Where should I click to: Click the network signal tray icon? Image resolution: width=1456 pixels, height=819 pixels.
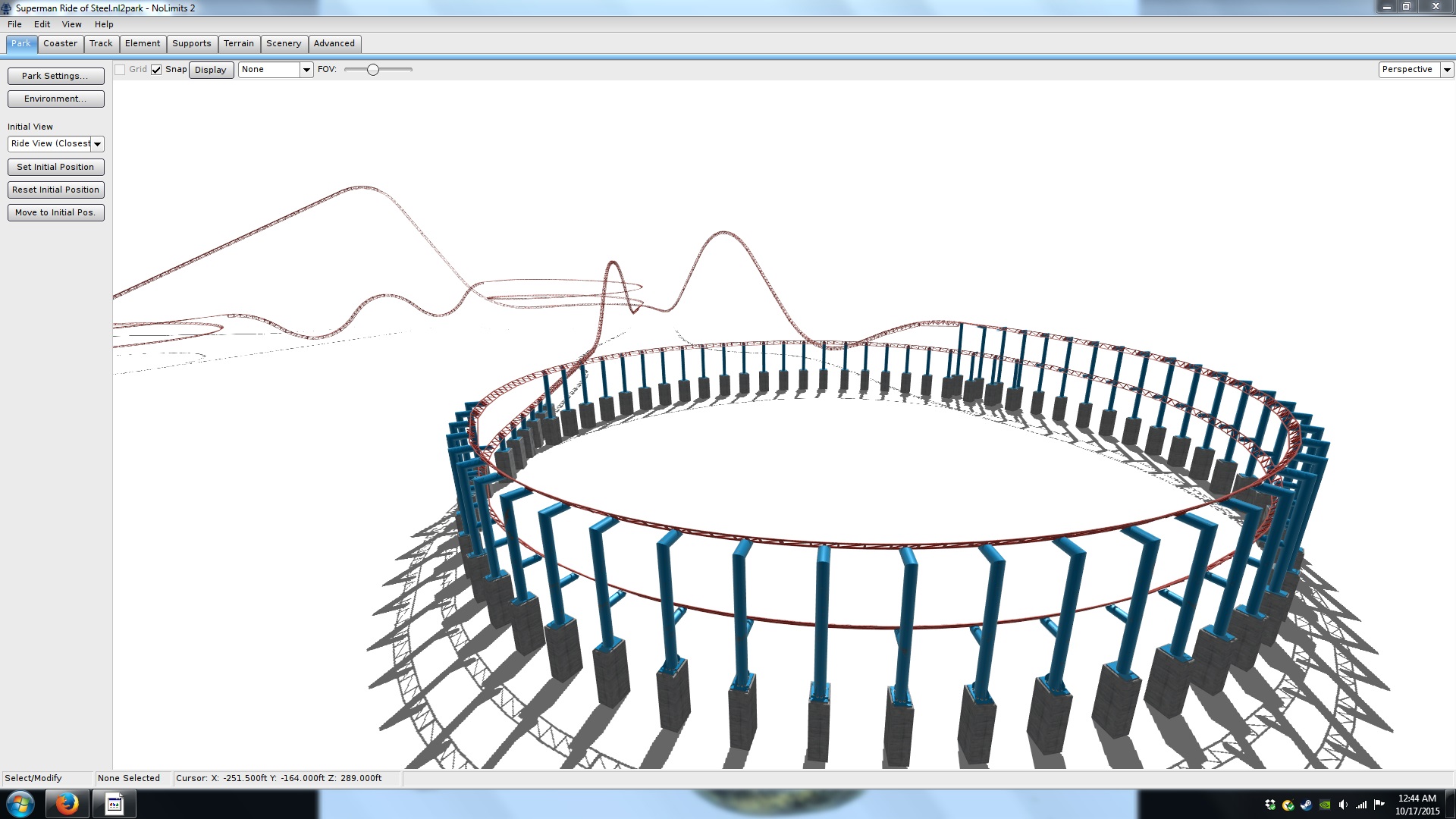(1361, 805)
